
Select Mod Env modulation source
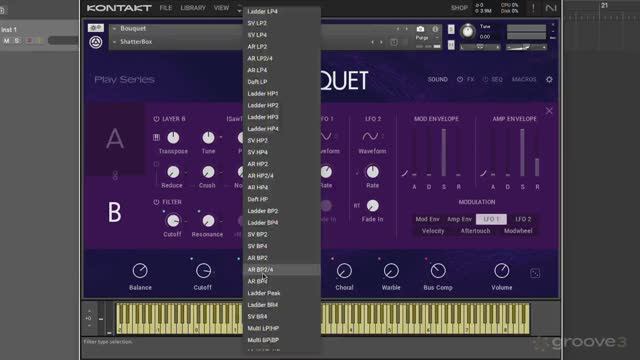coord(427,219)
